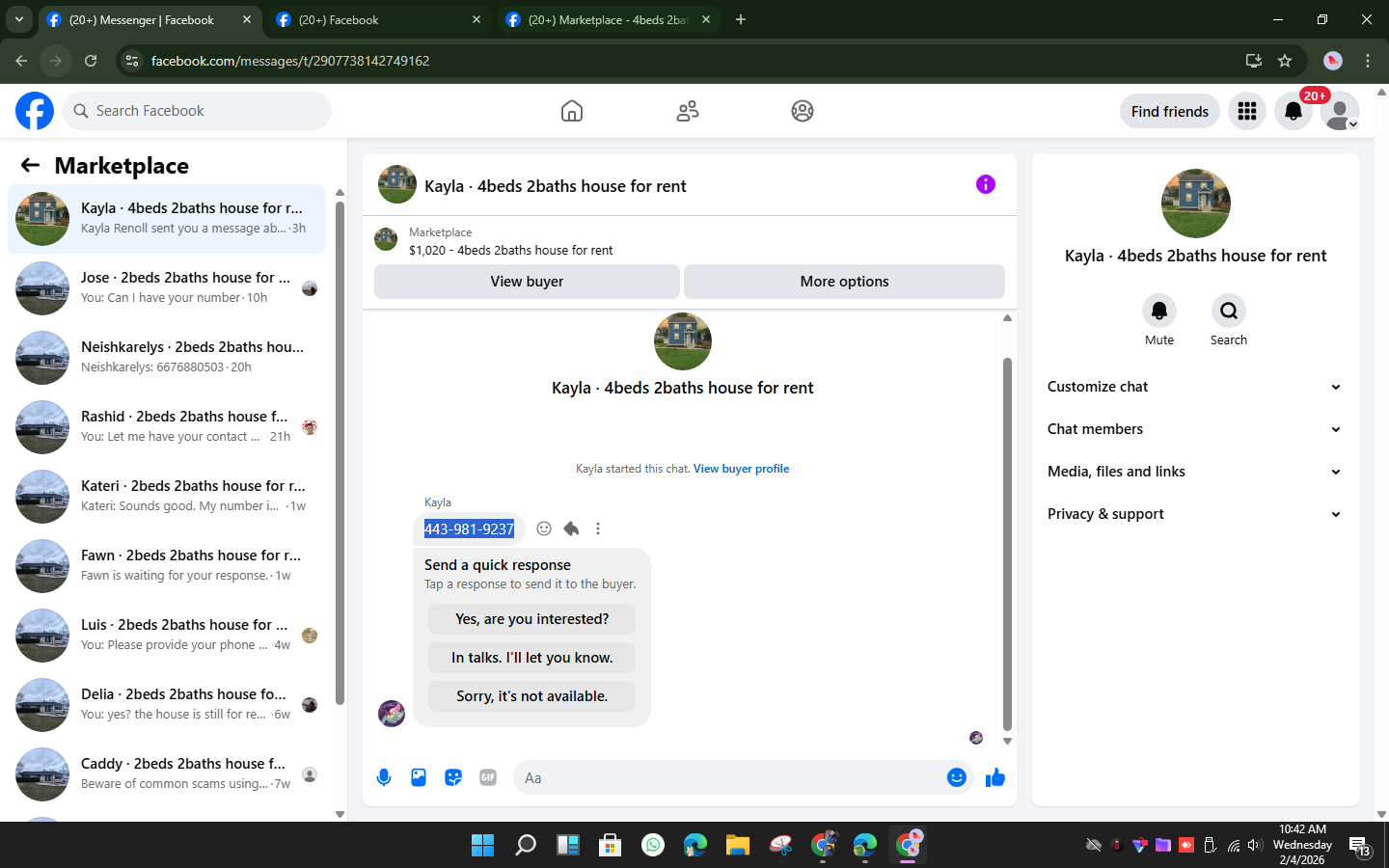This screenshot has height=868, width=1389.
Task: Click conversation list scrollbar
Action: 340,453
